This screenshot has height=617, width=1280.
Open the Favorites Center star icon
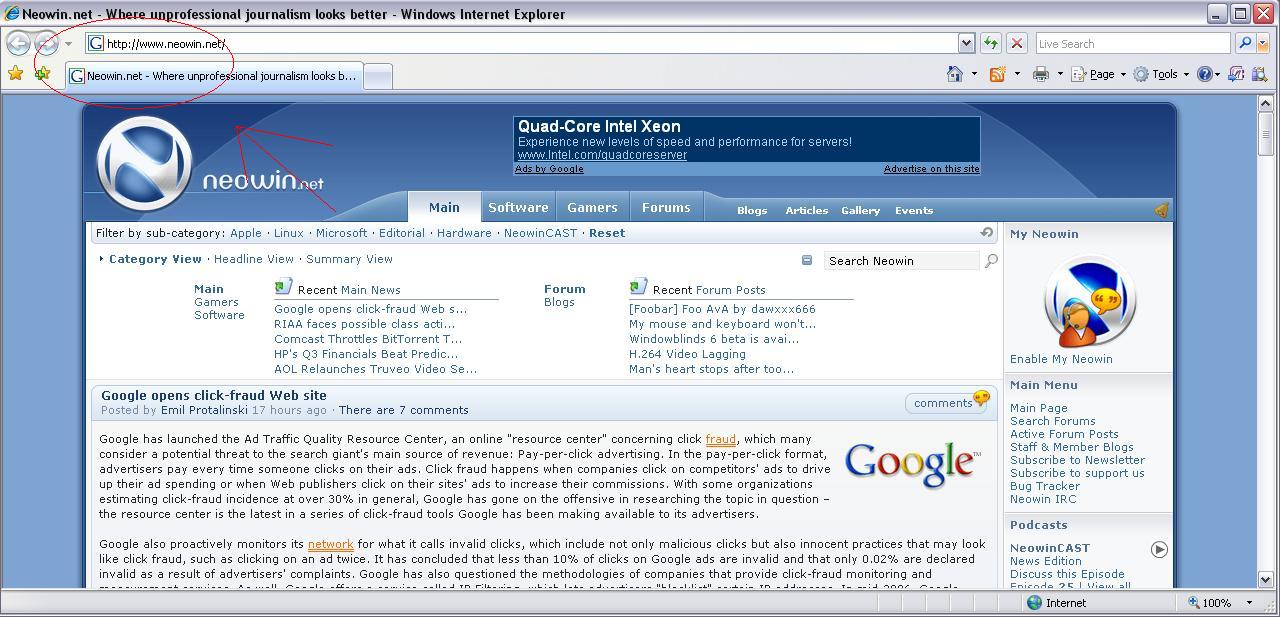coord(16,74)
